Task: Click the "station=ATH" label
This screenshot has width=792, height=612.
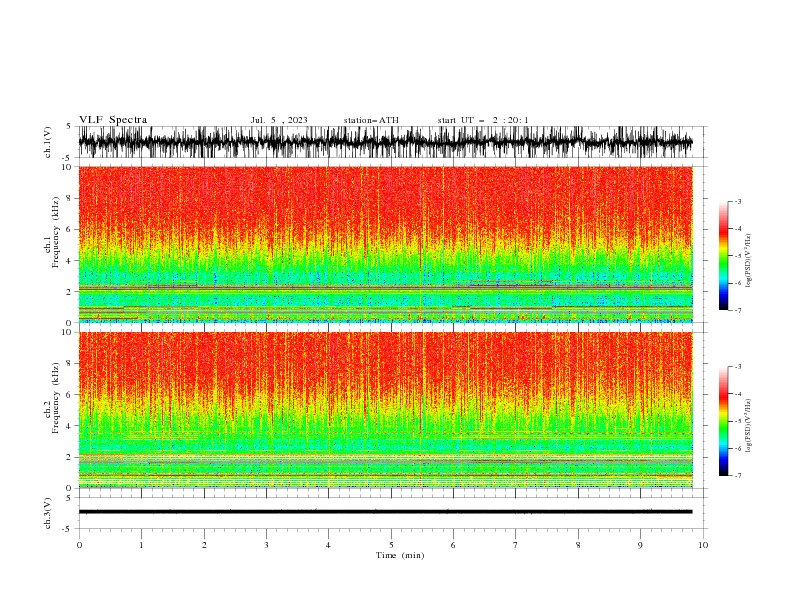Action: pyautogui.click(x=371, y=120)
